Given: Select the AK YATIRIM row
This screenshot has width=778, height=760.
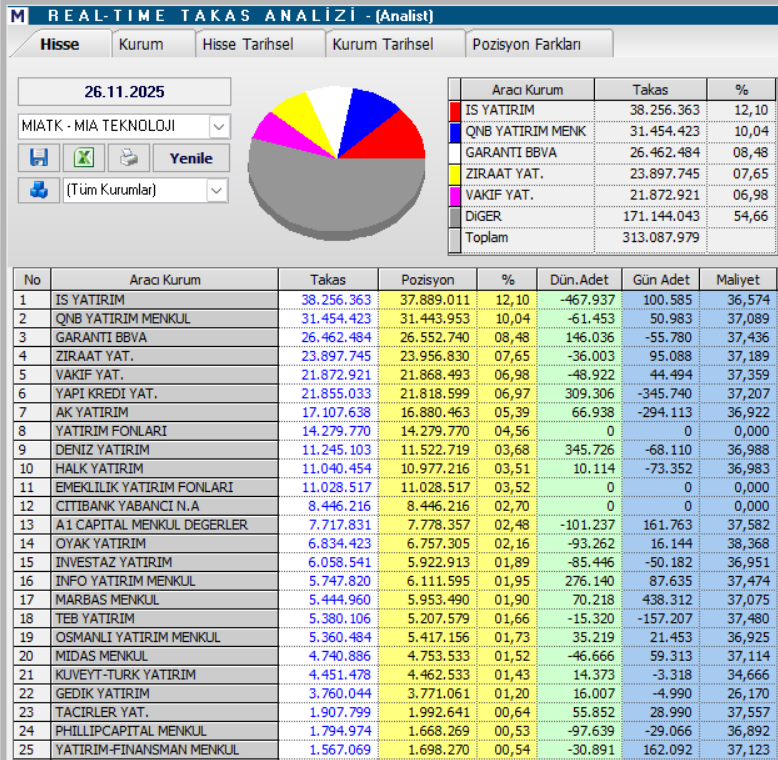Looking at the screenshot, I should click(395, 412).
